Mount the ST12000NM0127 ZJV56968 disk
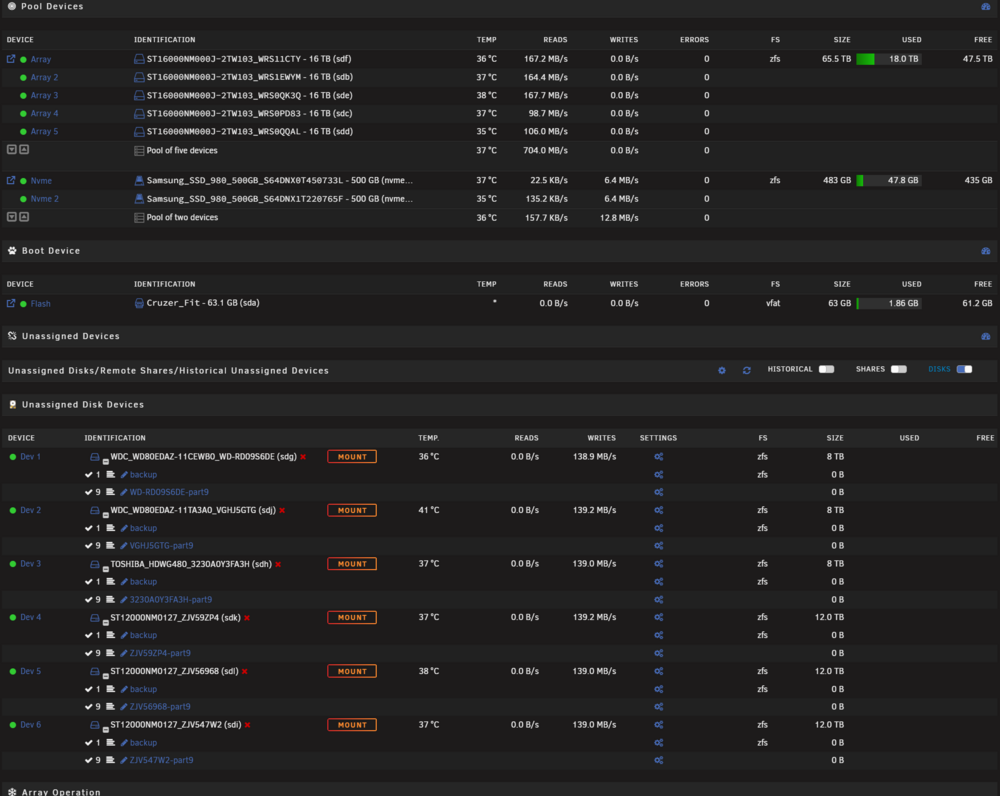The width and height of the screenshot is (1000, 796). (x=352, y=671)
